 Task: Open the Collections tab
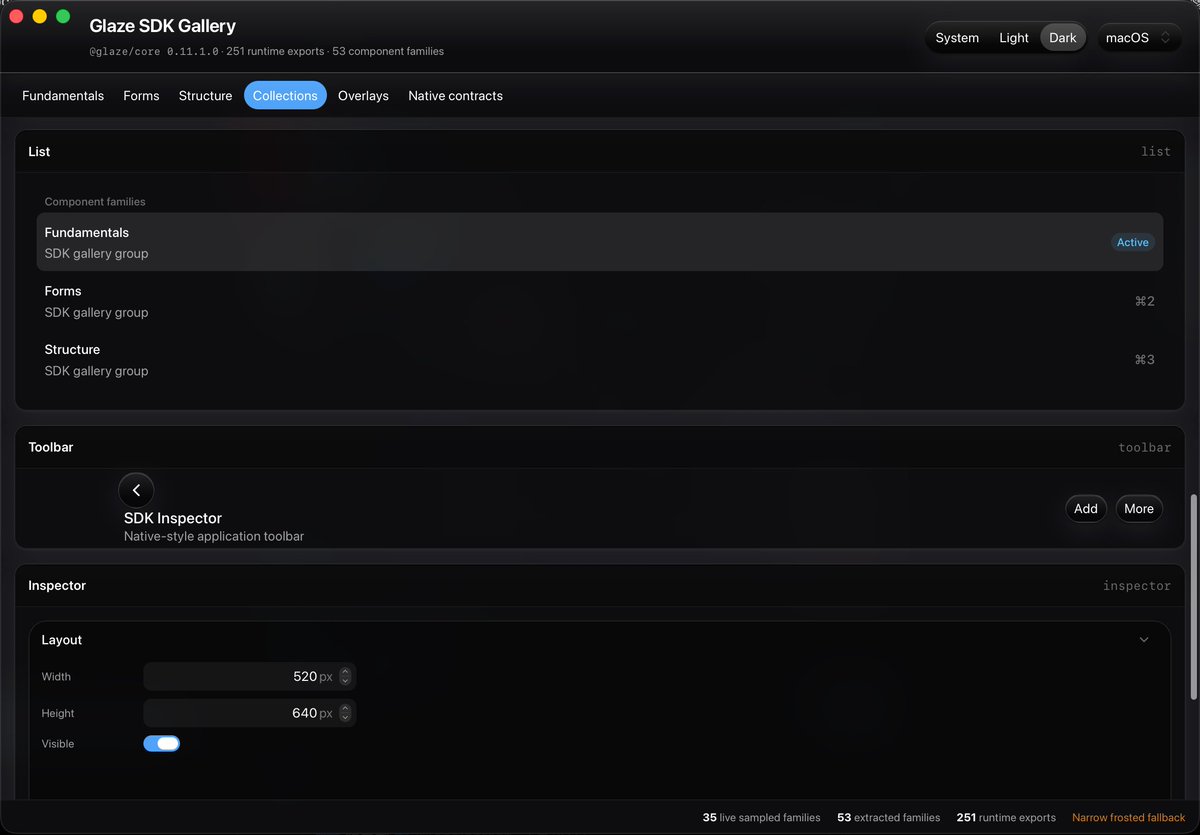click(285, 96)
